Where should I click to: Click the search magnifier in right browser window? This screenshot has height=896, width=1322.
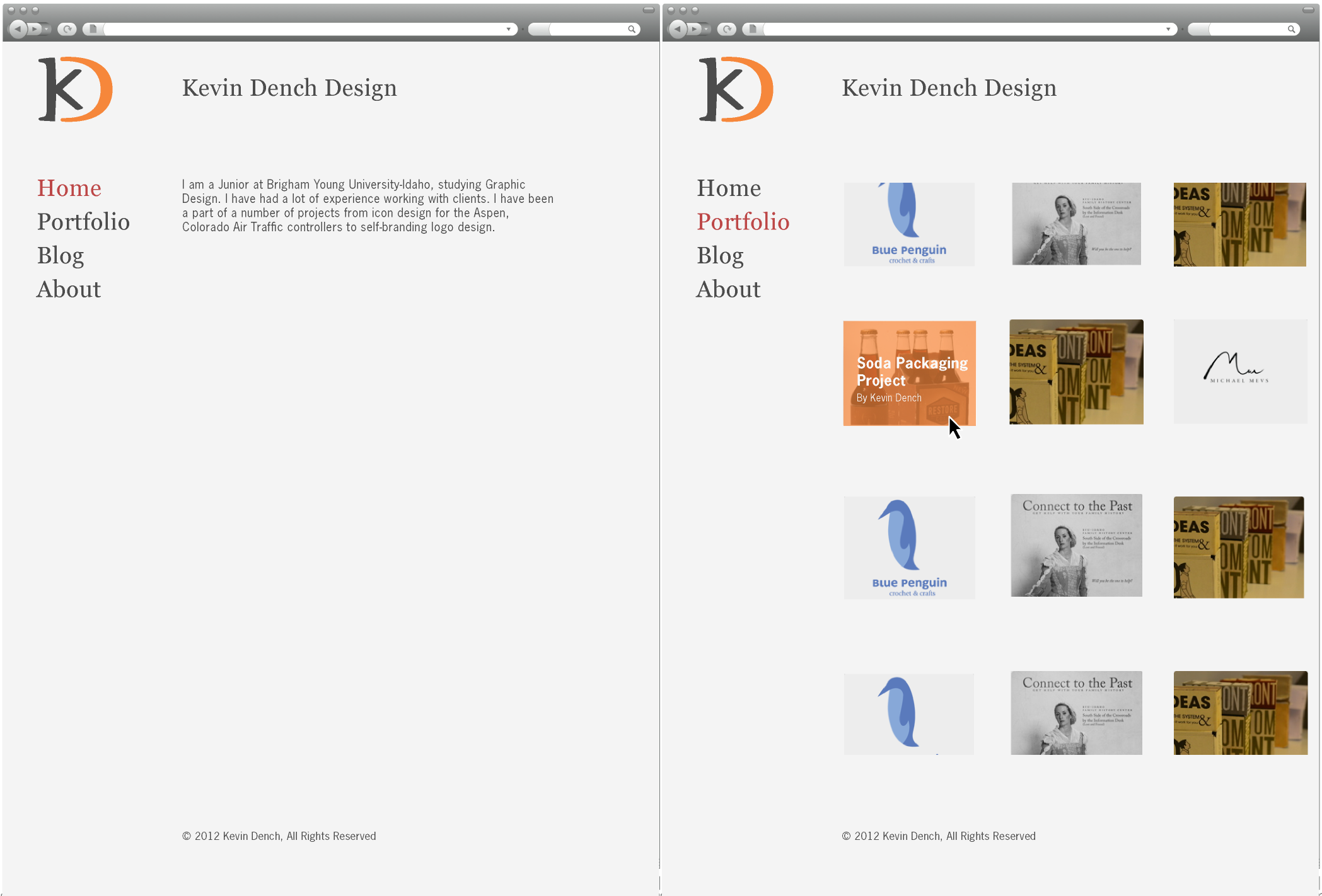1290,29
